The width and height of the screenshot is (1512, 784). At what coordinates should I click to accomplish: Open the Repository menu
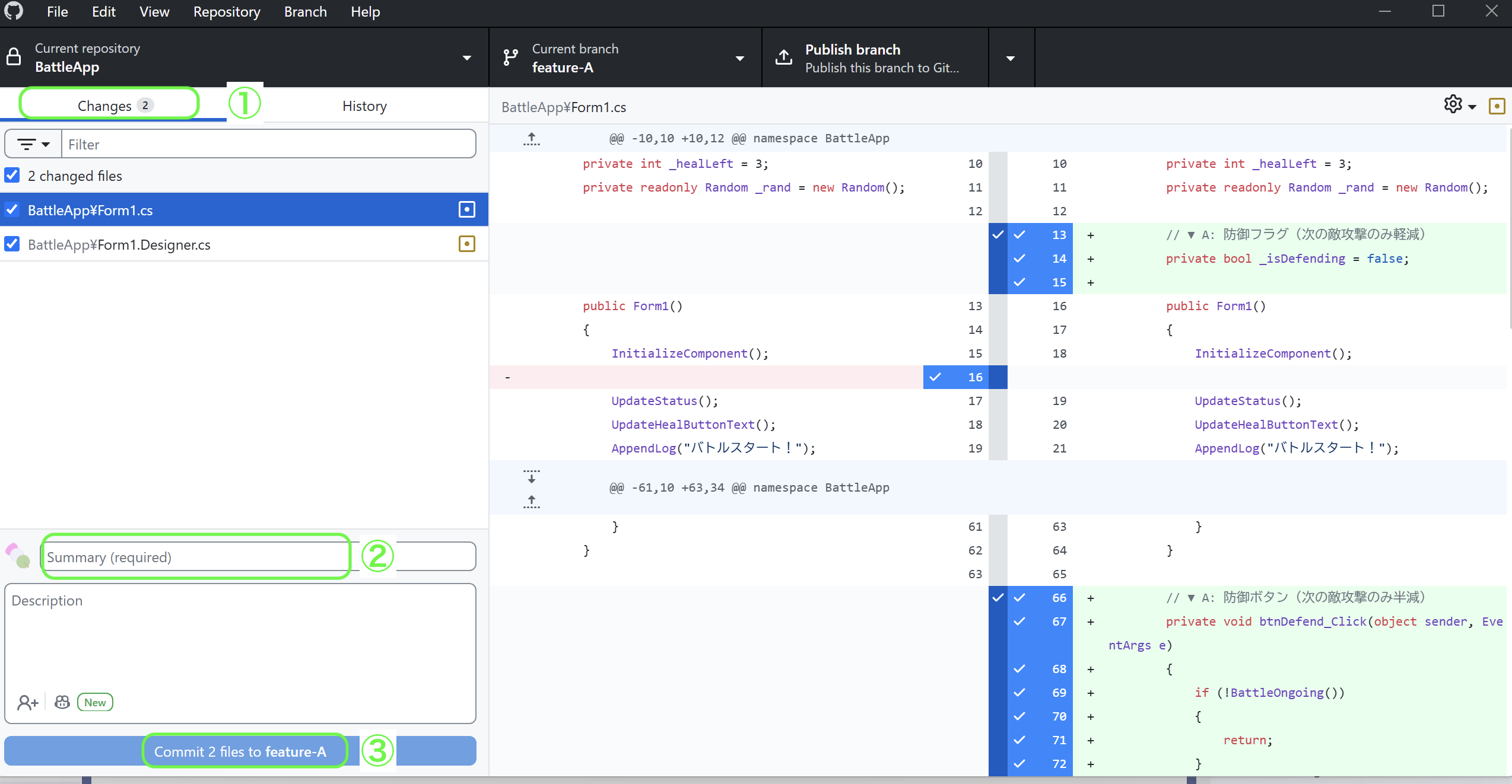point(227,12)
